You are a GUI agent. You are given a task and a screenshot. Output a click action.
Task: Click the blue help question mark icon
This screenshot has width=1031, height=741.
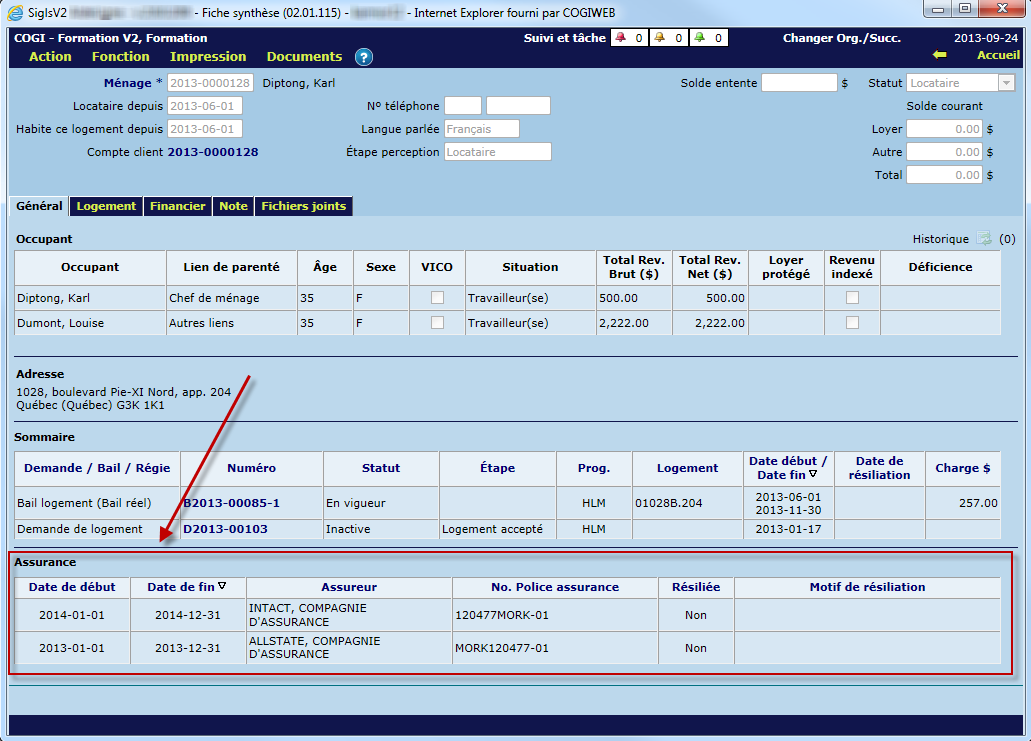[x=364, y=57]
